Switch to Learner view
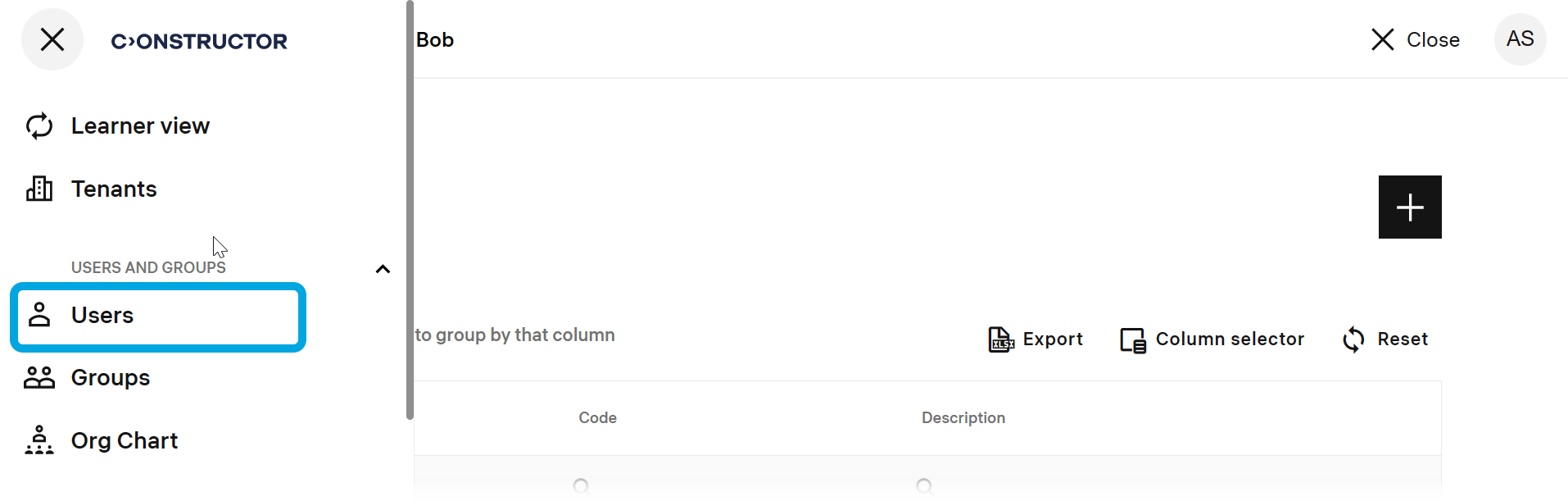The height and width of the screenshot is (501, 1568). tap(140, 126)
